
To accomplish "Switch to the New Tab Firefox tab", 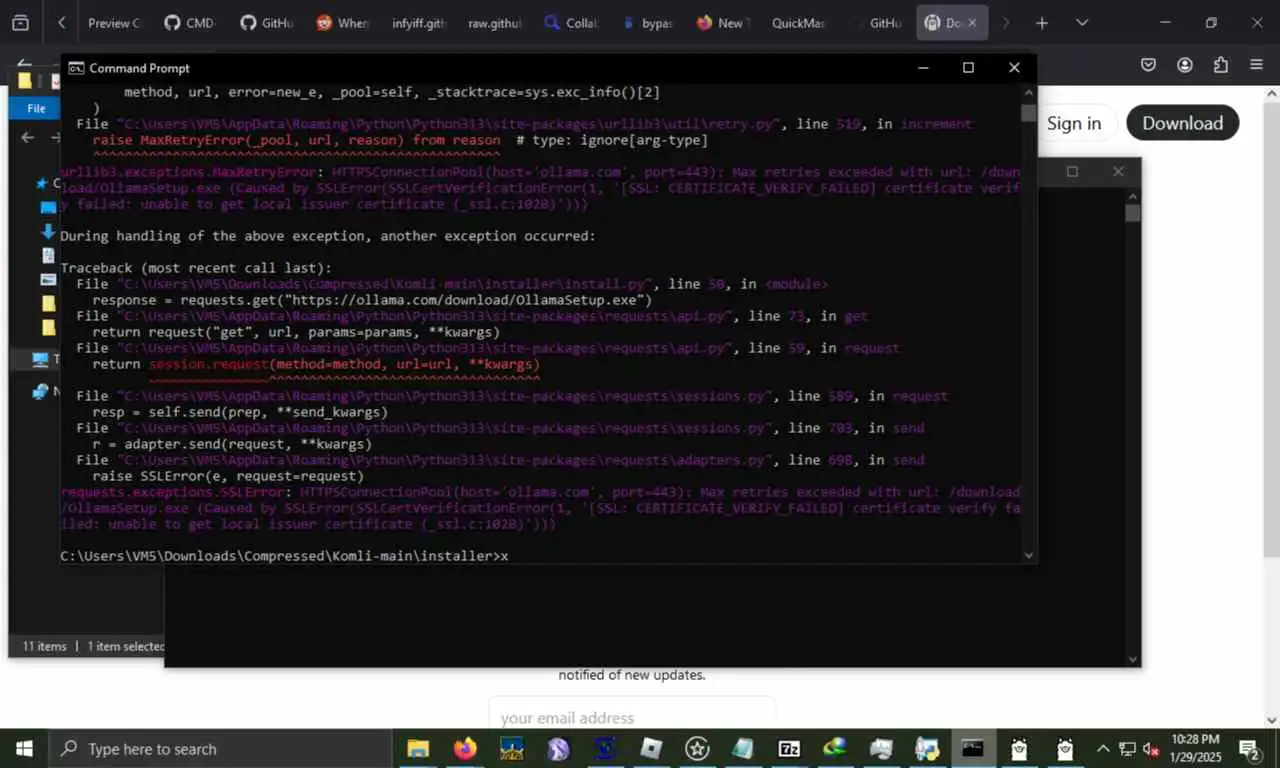I will pos(722,22).
